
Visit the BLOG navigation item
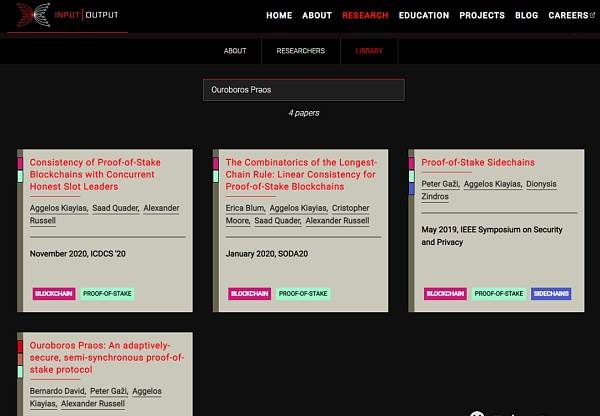(x=526, y=15)
